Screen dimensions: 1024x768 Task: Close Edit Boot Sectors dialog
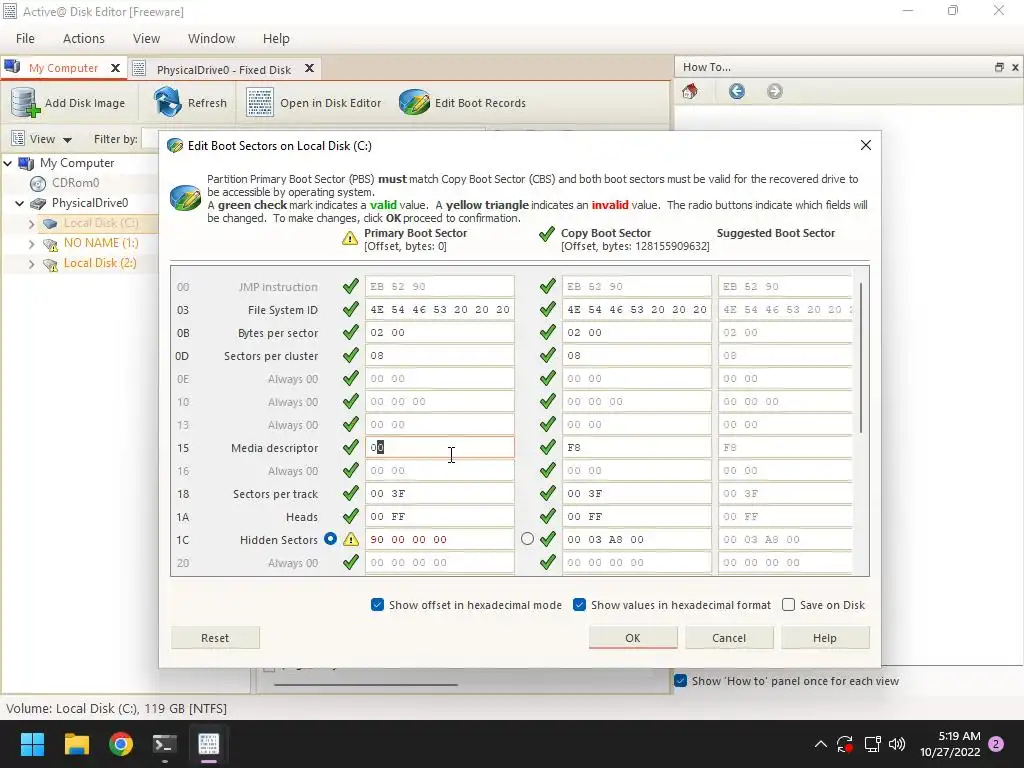866,145
